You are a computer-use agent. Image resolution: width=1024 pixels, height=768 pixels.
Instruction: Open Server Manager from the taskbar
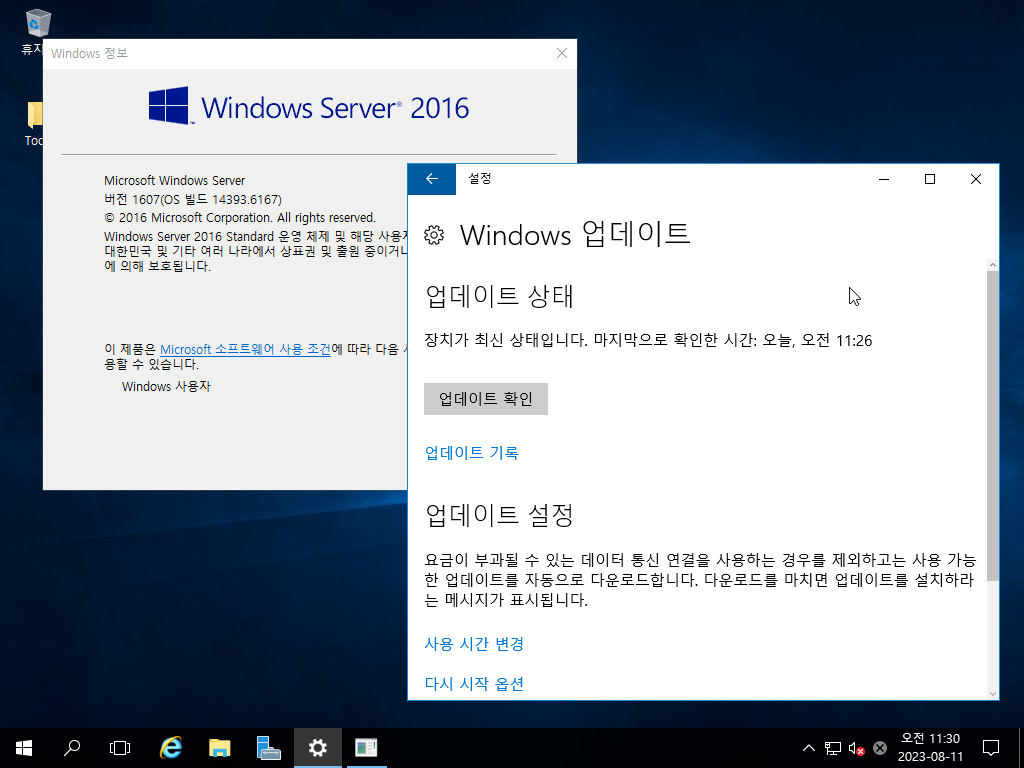(x=268, y=748)
